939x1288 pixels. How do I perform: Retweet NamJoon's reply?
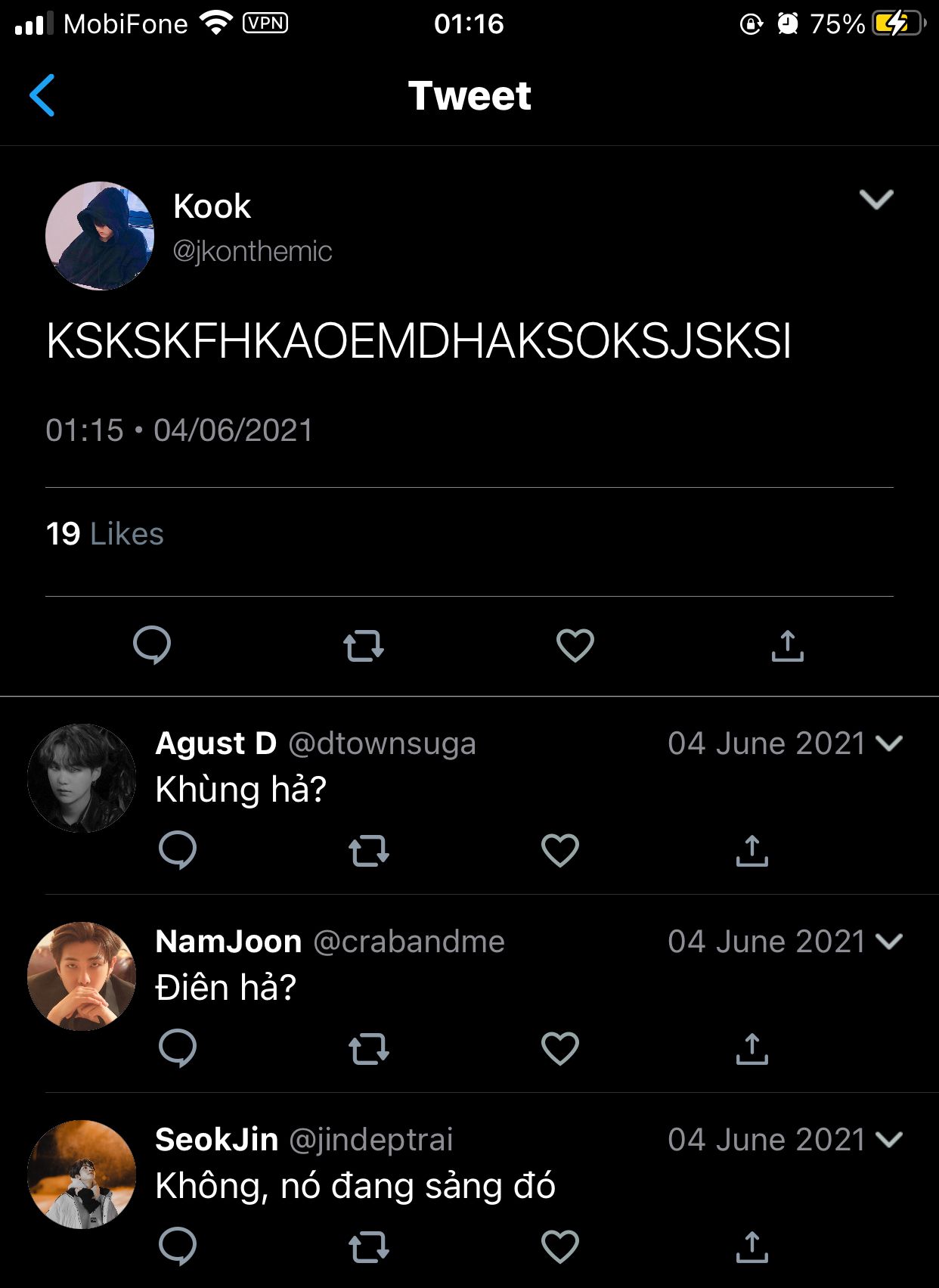[x=369, y=1050]
